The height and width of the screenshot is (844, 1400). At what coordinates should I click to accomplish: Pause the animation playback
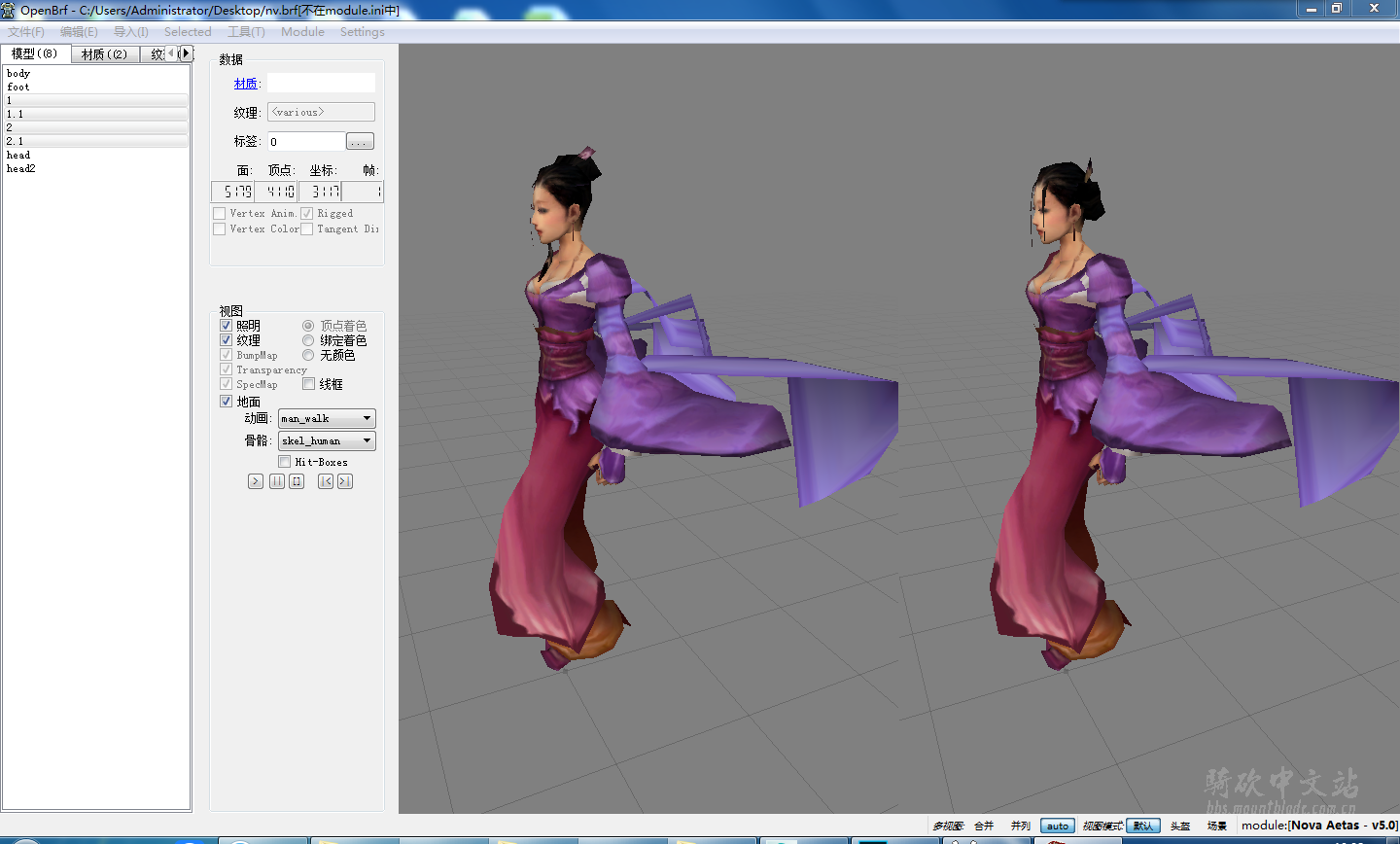click(277, 481)
